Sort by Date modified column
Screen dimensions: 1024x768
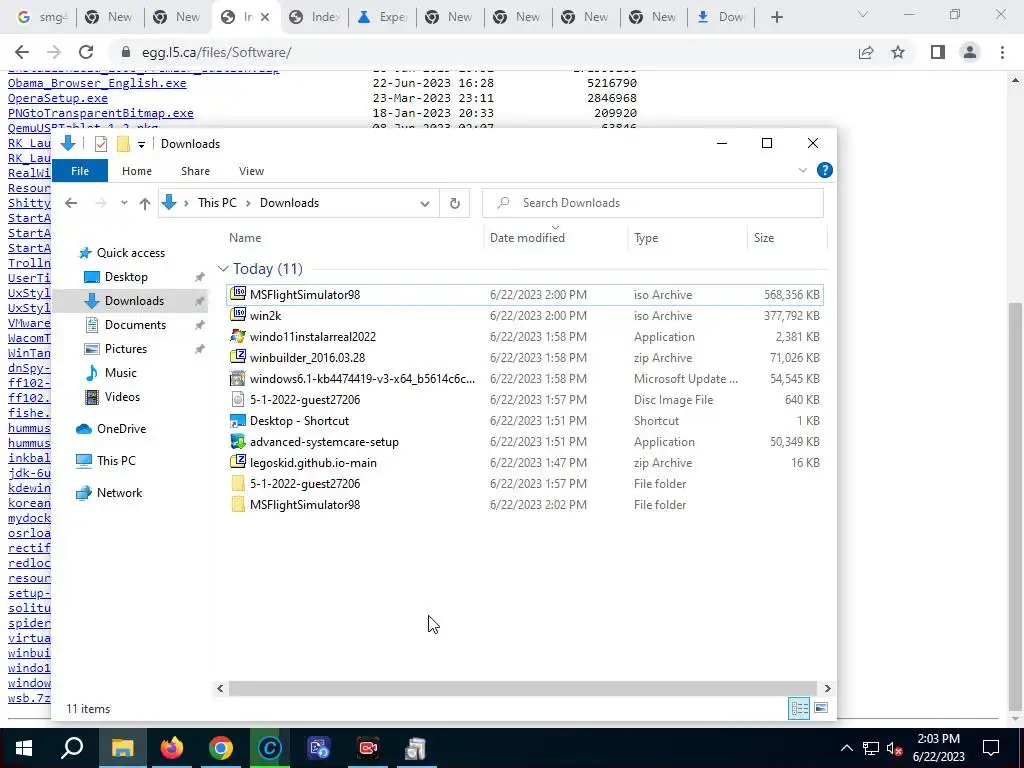coord(527,238)
